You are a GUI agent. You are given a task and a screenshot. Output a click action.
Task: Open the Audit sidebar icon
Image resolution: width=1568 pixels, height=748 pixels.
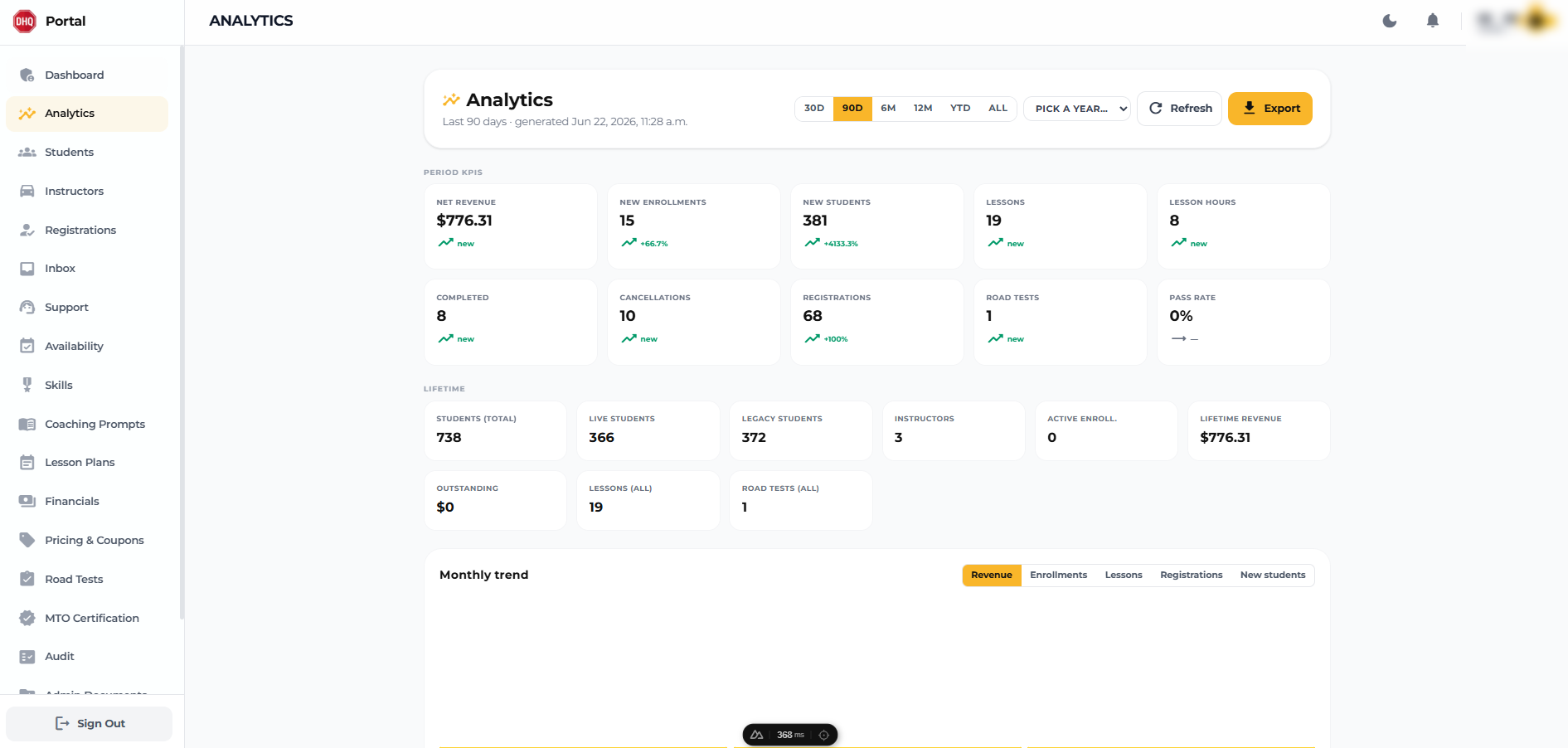[27, 657]
